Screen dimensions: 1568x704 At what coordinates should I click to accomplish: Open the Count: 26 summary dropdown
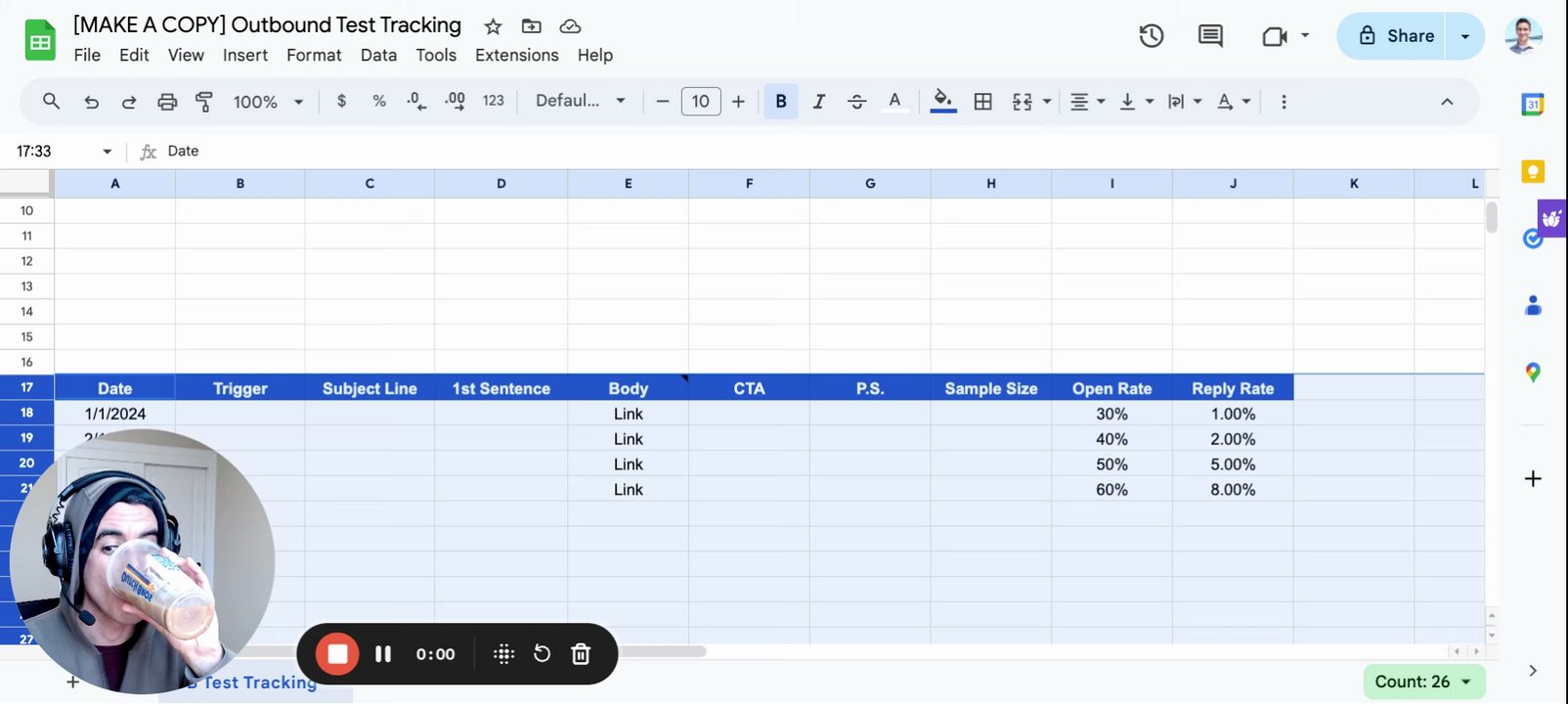click(x=1424, y=682)
